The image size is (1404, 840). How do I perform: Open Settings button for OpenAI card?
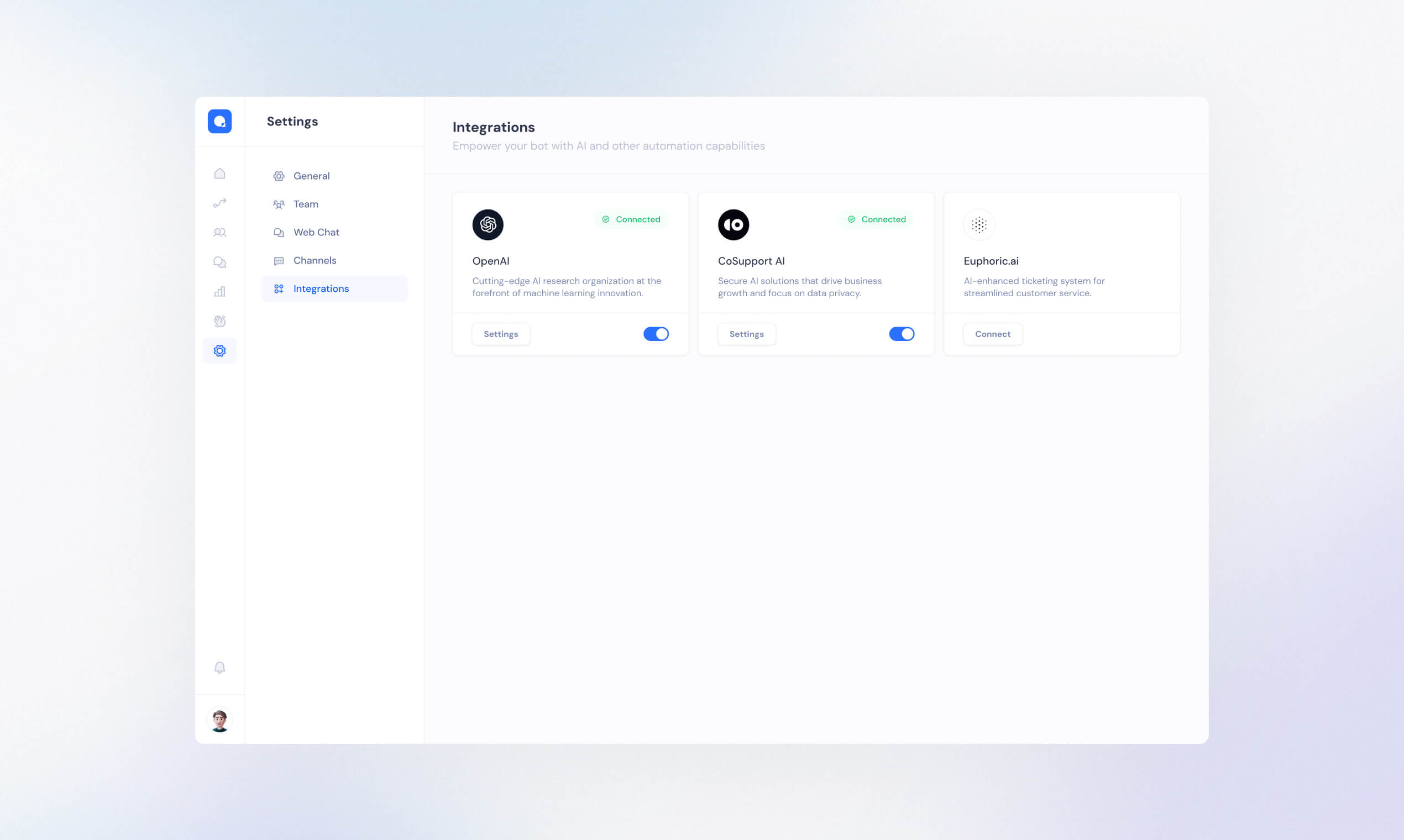(501, 334)
